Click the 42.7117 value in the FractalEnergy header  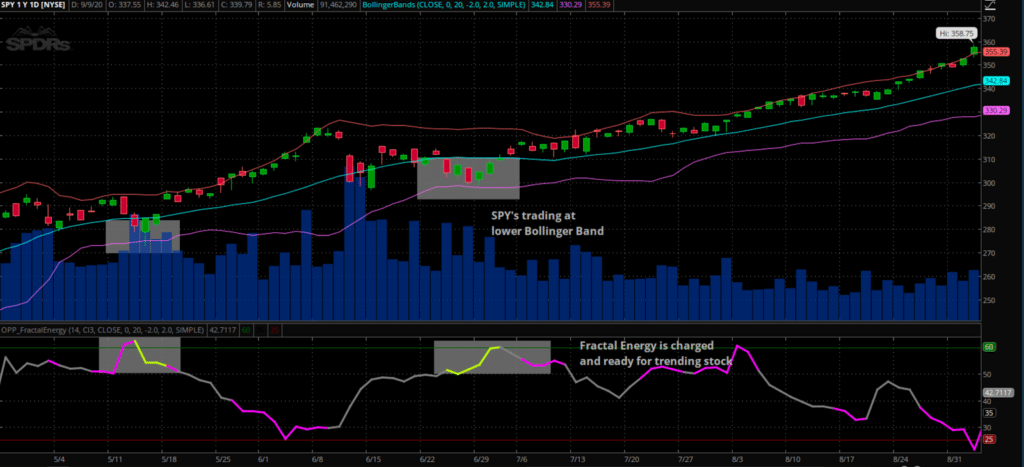click(x=222, y=330)
